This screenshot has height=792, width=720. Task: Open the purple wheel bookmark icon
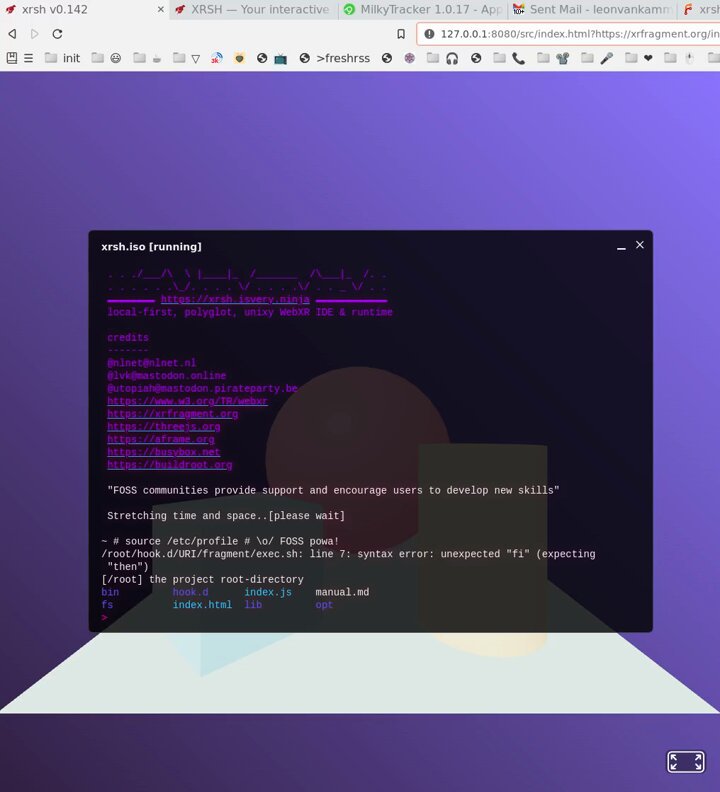409,58
